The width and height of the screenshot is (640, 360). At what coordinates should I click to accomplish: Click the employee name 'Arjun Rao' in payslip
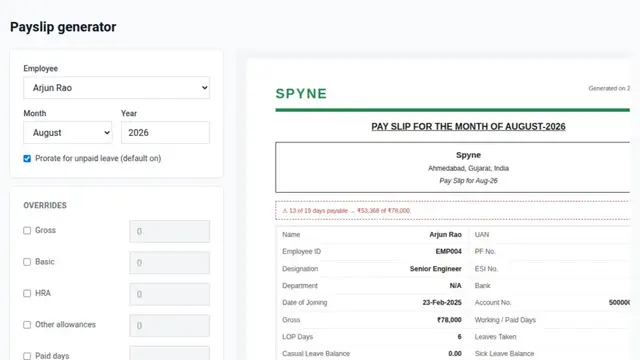pos(445,235)
